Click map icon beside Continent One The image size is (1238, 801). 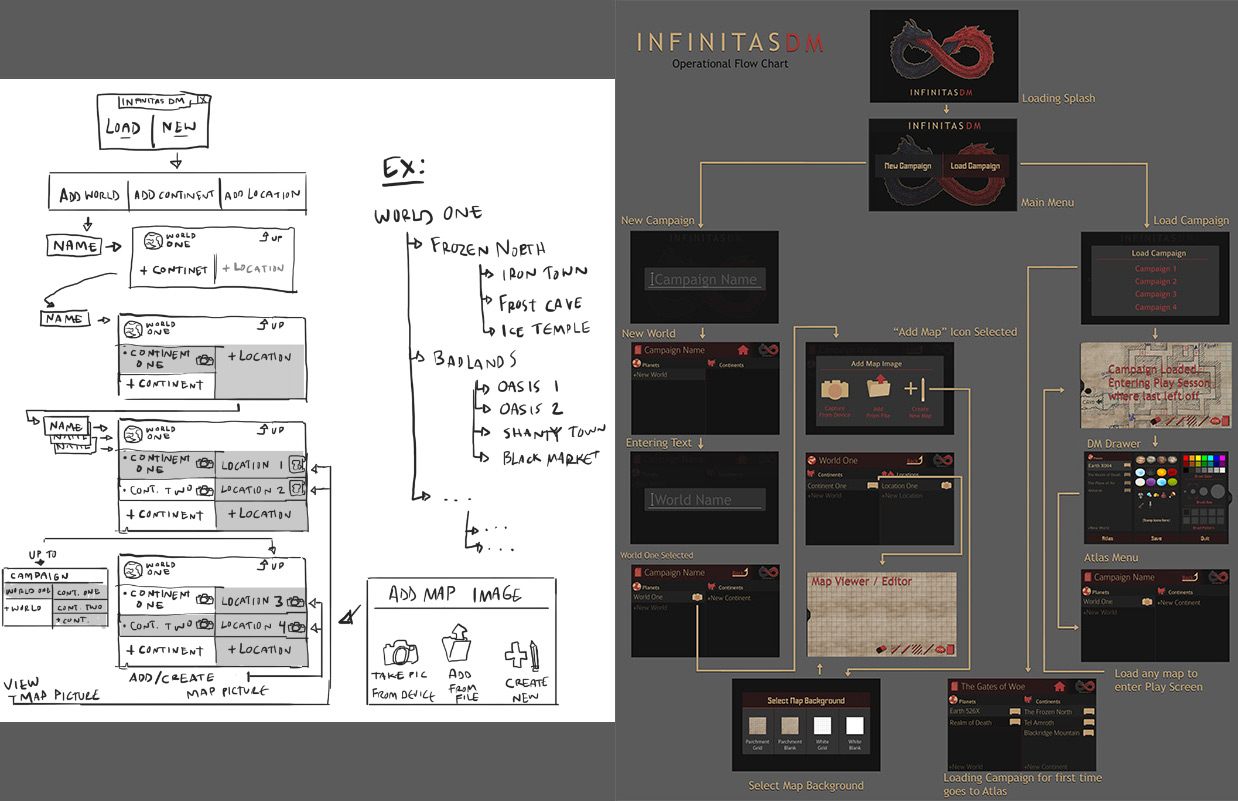pyautogui.click(x=872, y=486)
